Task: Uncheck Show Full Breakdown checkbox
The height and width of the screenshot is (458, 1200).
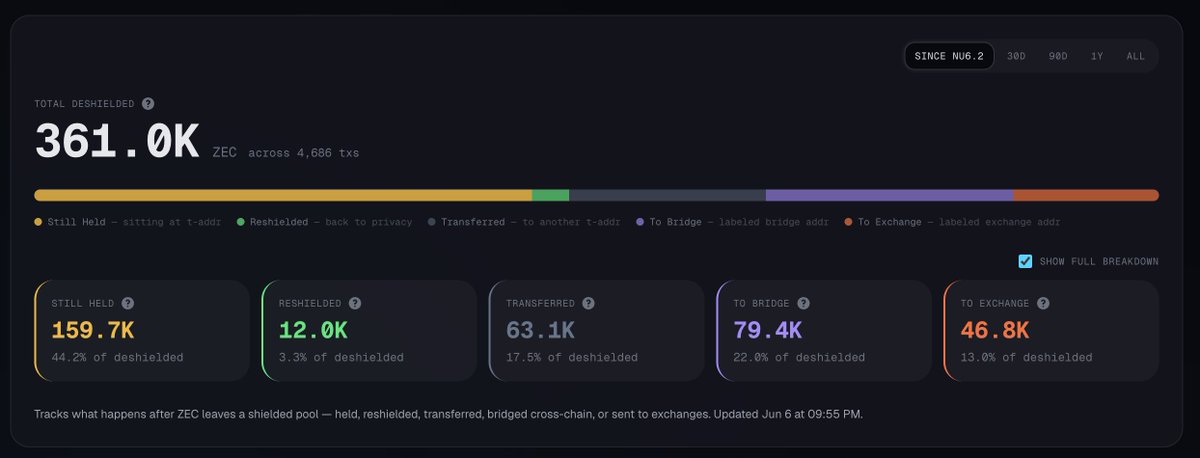Action: pos(1025,261)
